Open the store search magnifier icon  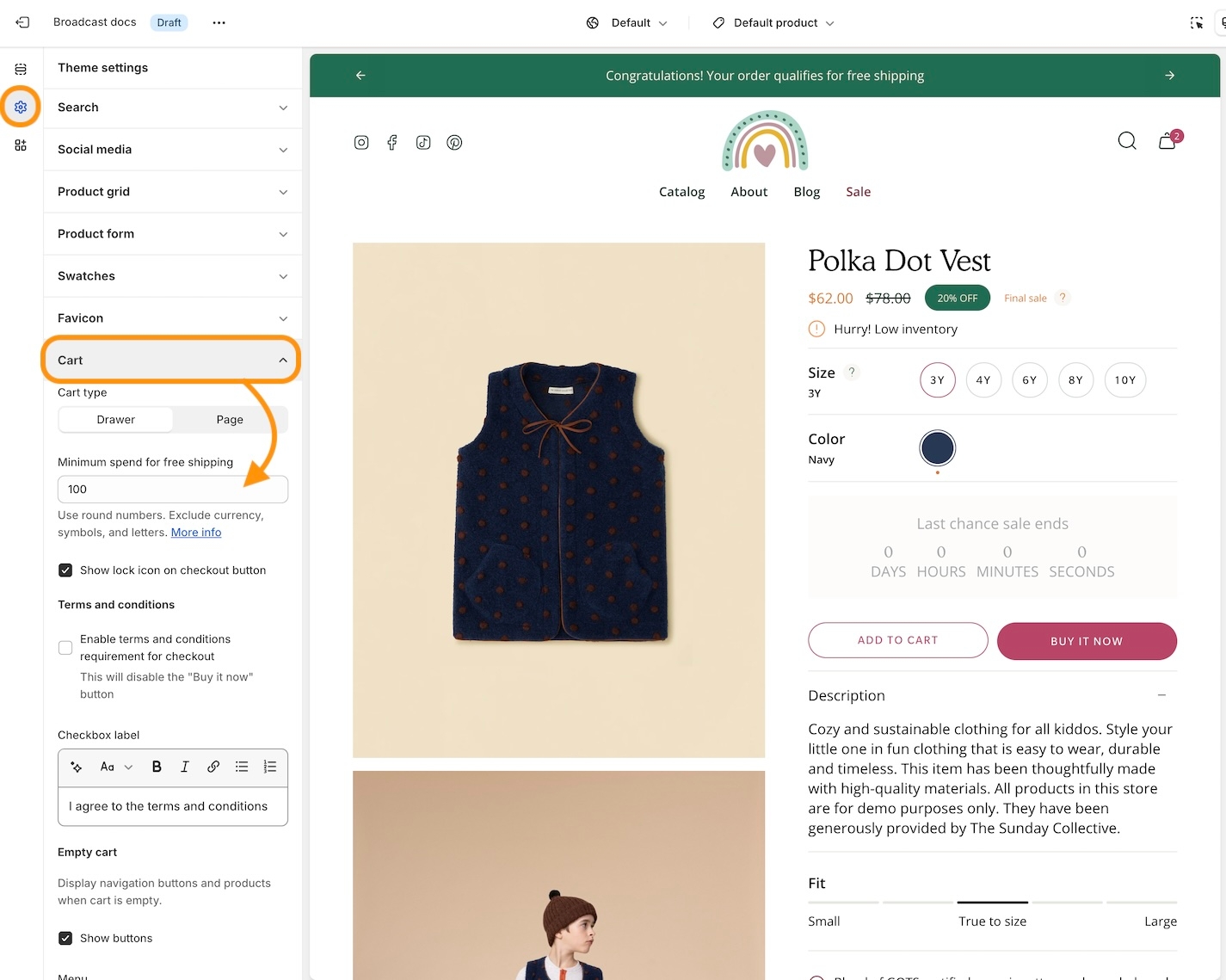click(1126, 141)
